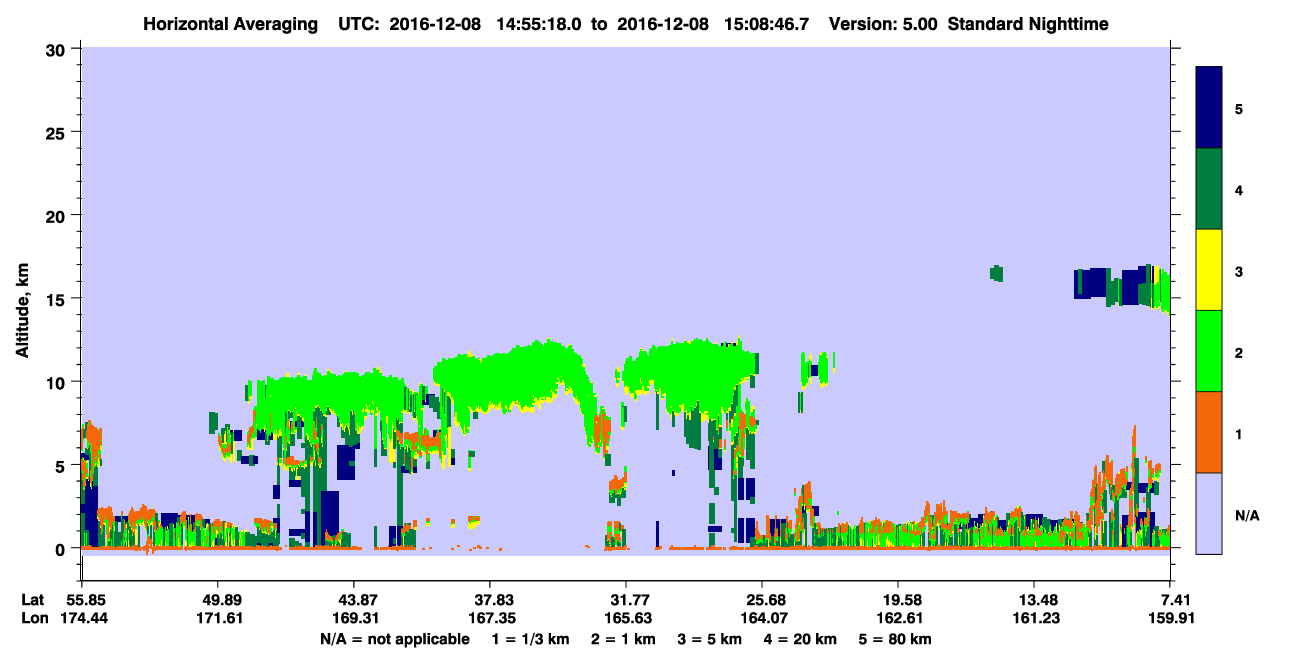1300x667 pixels.
Task: Click the 'N/A = not applicable' legend text
Action: [x=395, y=639]
